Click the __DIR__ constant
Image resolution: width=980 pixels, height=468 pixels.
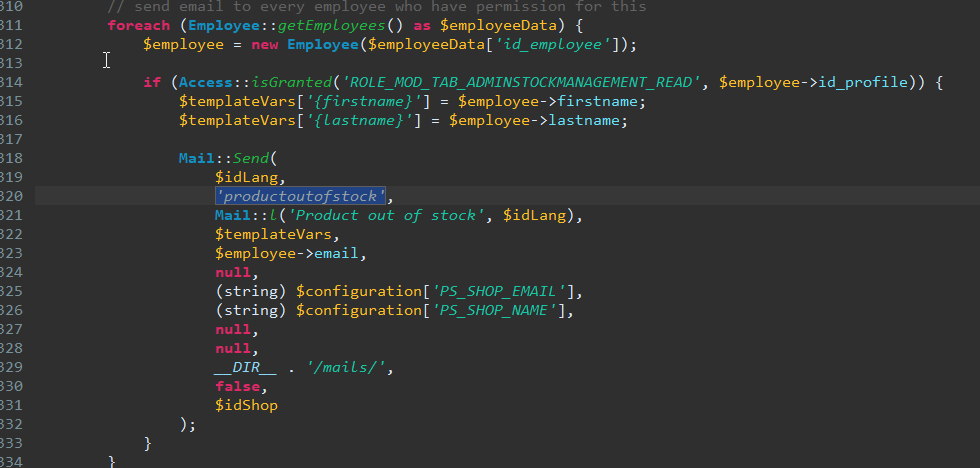click(246, 368)
